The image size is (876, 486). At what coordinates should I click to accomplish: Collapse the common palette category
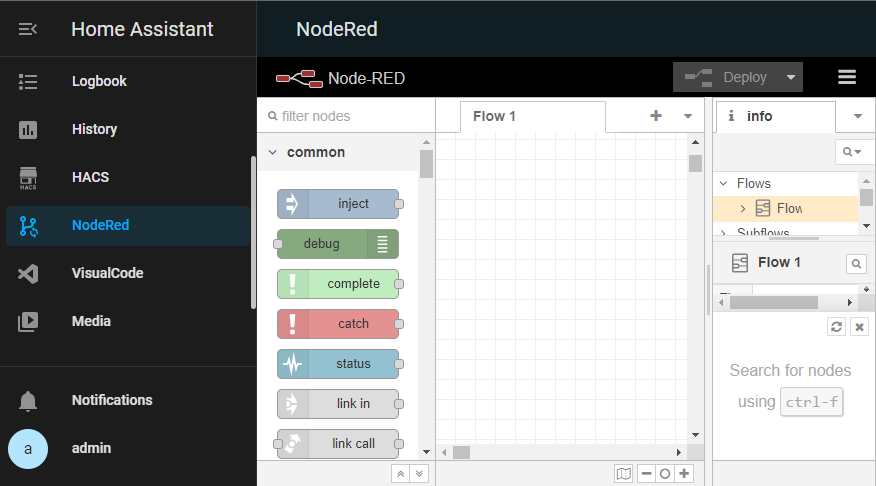coord(273,152)
